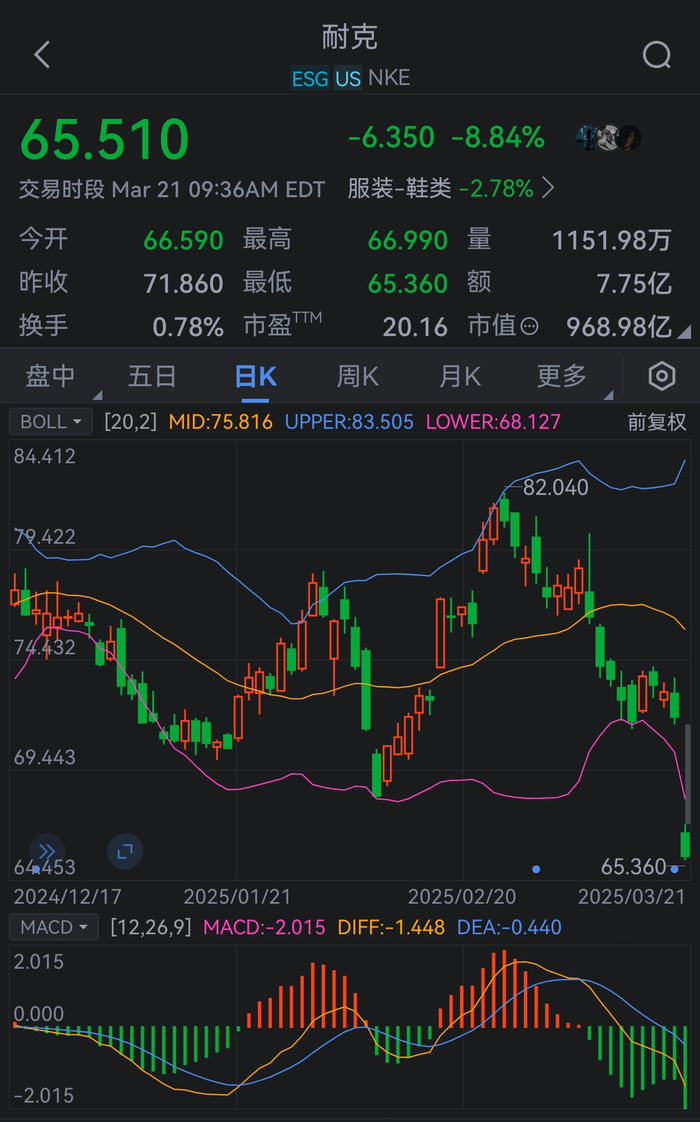Expand the quote details corner triangle
The width and height of the screenshot is (700, 1122).
click(x=684, y=331)
